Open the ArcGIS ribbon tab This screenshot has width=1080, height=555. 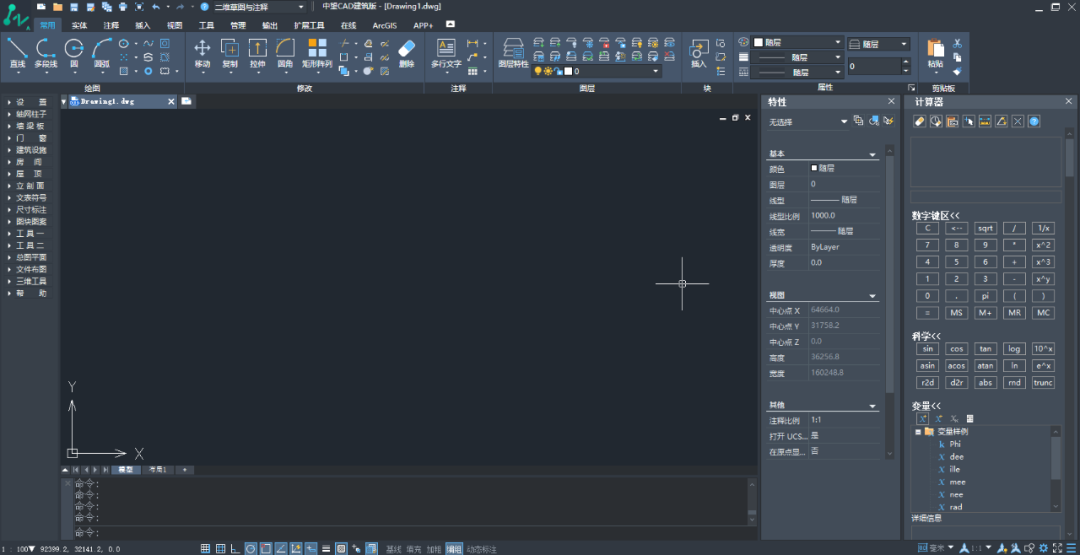click(384, 24)
